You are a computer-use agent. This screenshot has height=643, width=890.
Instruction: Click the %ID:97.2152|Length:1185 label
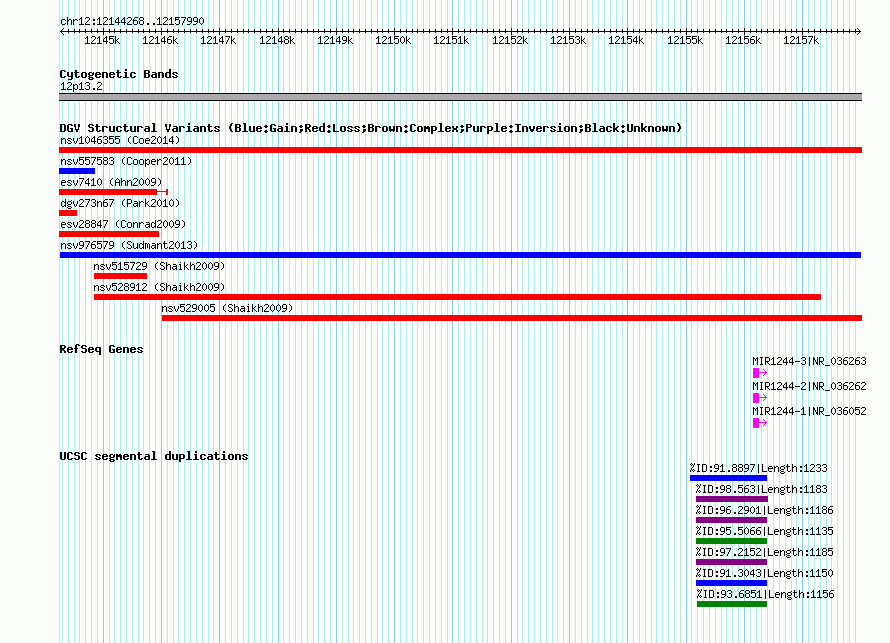pos(765,552)
